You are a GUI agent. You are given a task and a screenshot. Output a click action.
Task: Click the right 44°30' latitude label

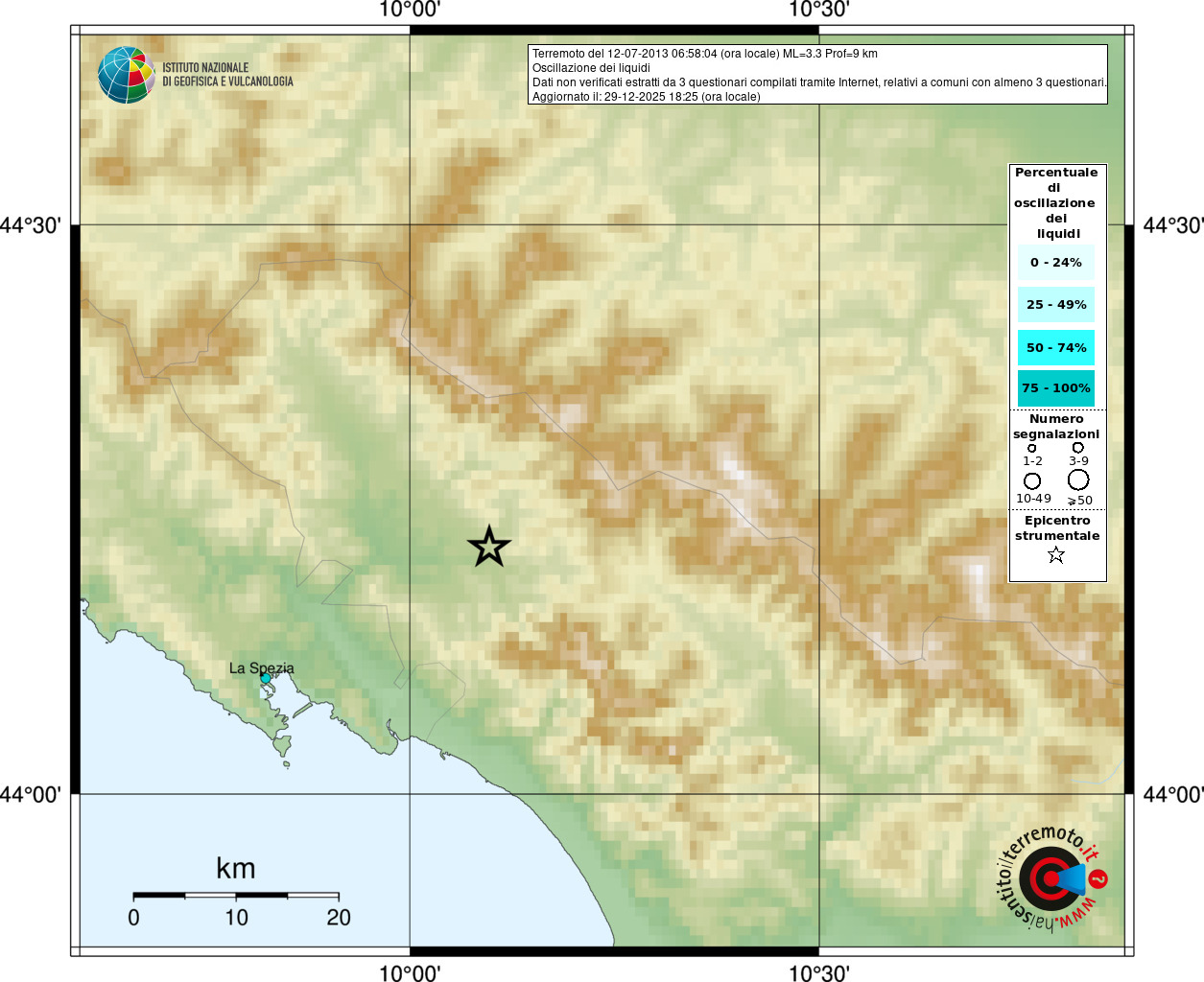1173,225
